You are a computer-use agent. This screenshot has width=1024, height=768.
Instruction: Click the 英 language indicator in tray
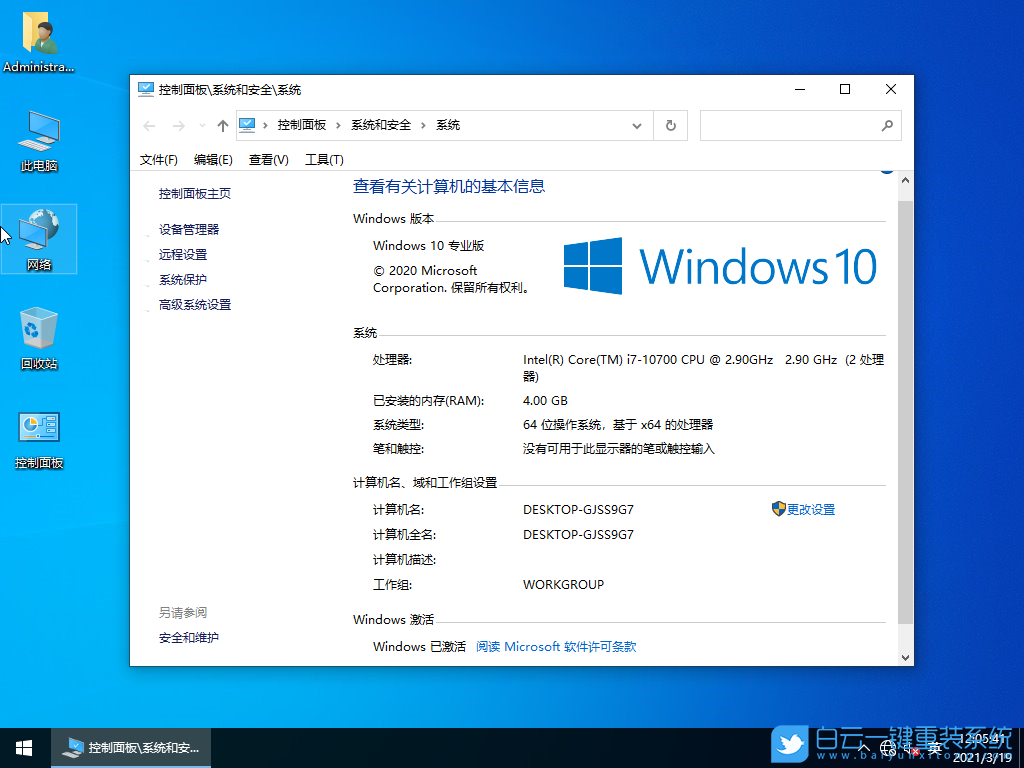point(934,747)
